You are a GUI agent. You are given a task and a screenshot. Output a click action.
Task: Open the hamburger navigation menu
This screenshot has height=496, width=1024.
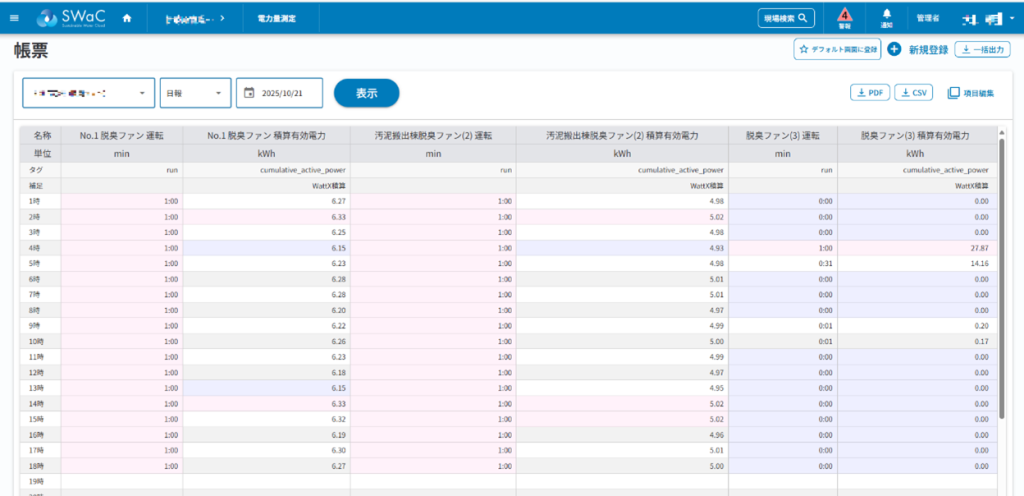(13, 18)
